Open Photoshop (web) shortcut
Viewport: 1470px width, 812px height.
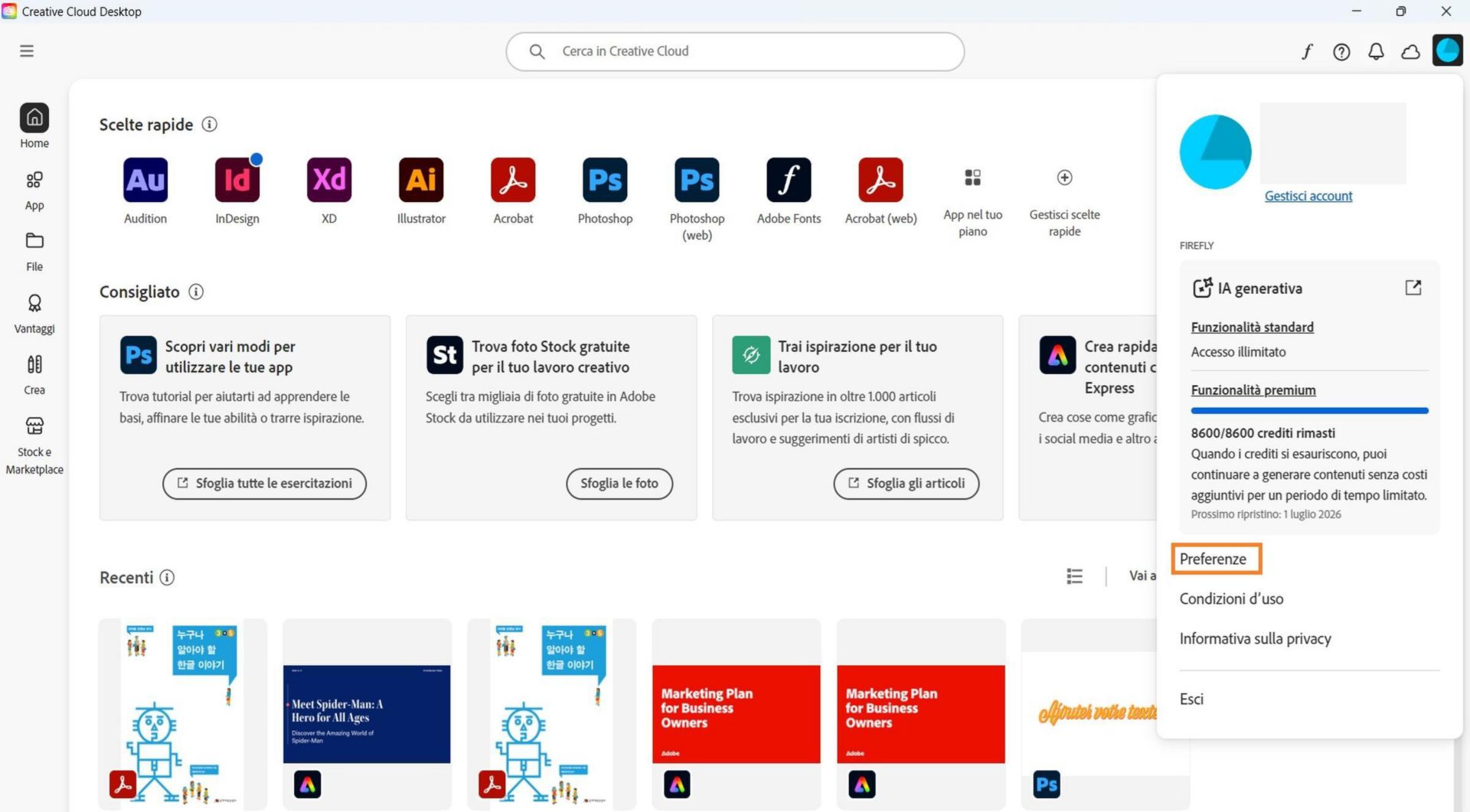pos(697,180)
